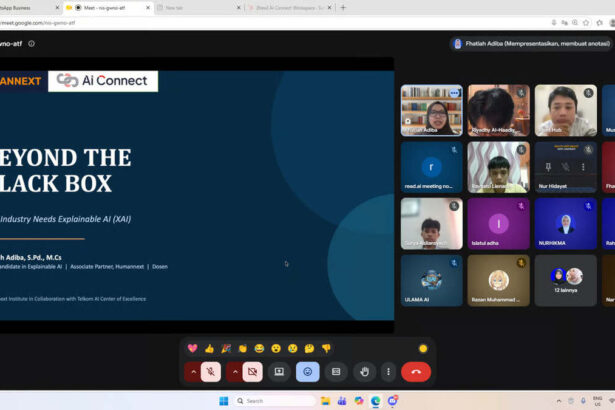
Task: Open Microsoft Edge from the taskbar
Action: 375,401
